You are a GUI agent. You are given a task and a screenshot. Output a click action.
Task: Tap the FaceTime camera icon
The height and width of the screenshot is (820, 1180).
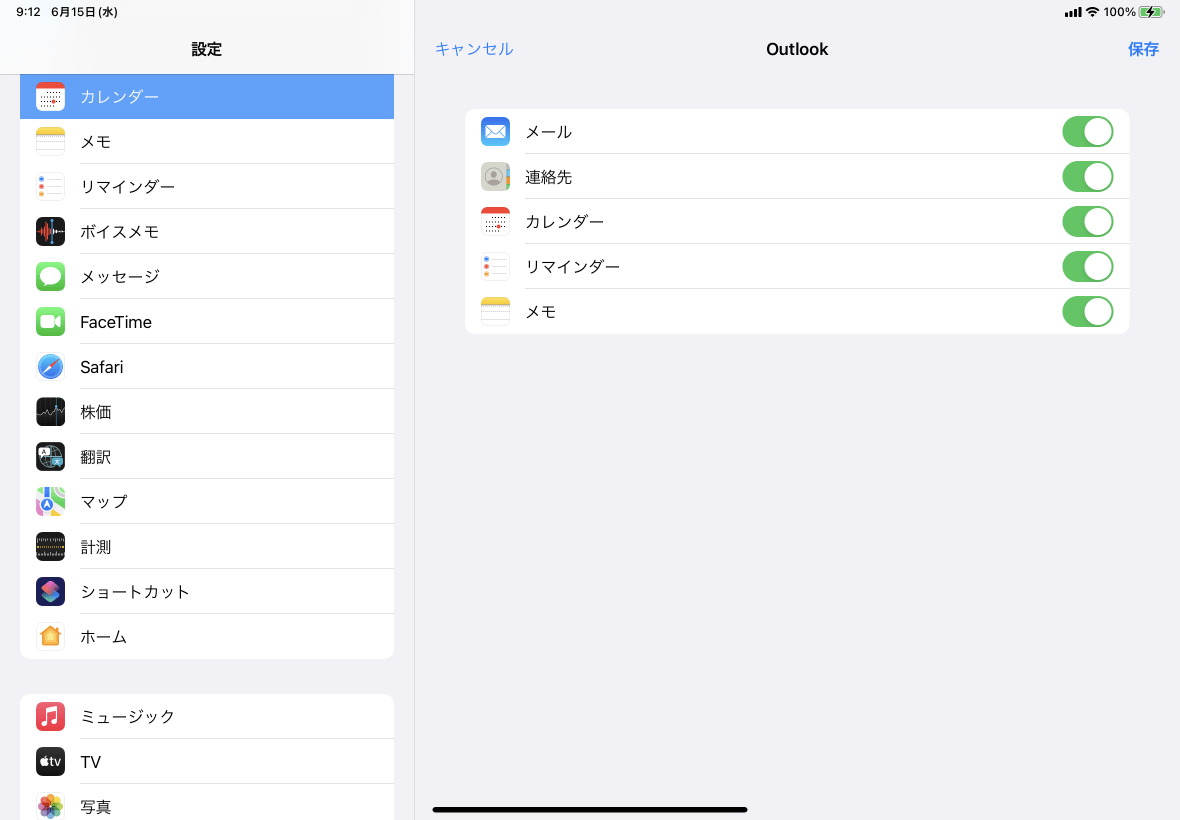(50, 322)
